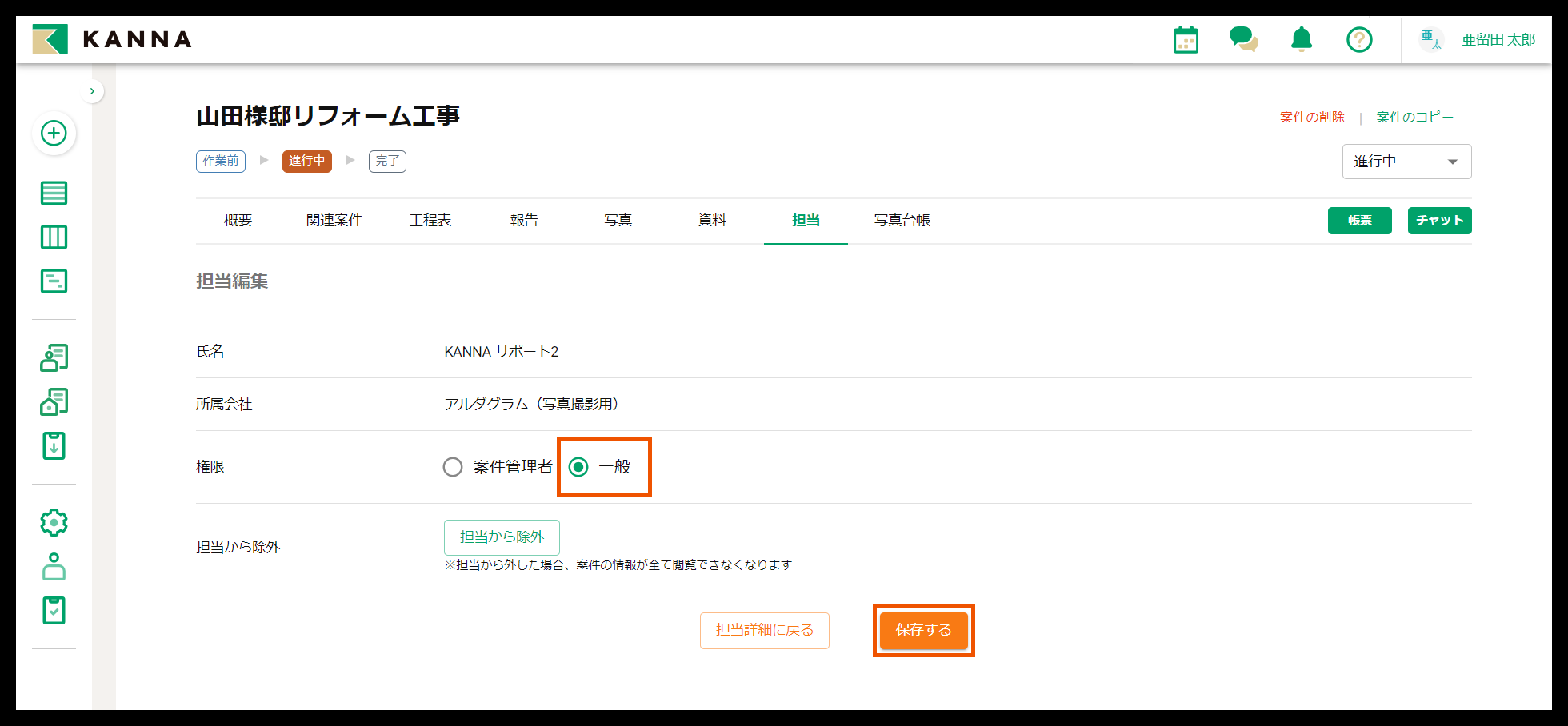Expand the collapsed left sidebar chevron
This screenshot has width=1568, height=726.
tap(92, 90)
